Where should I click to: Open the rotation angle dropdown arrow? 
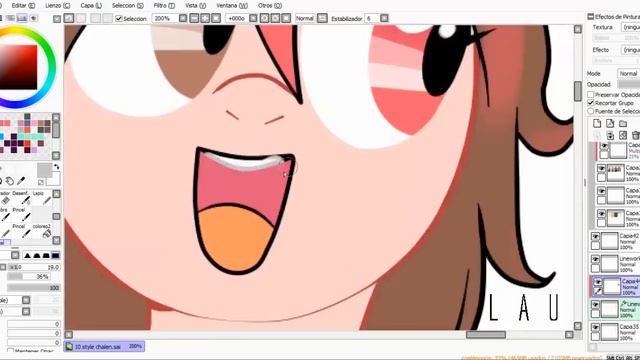(x=253, y=18)
